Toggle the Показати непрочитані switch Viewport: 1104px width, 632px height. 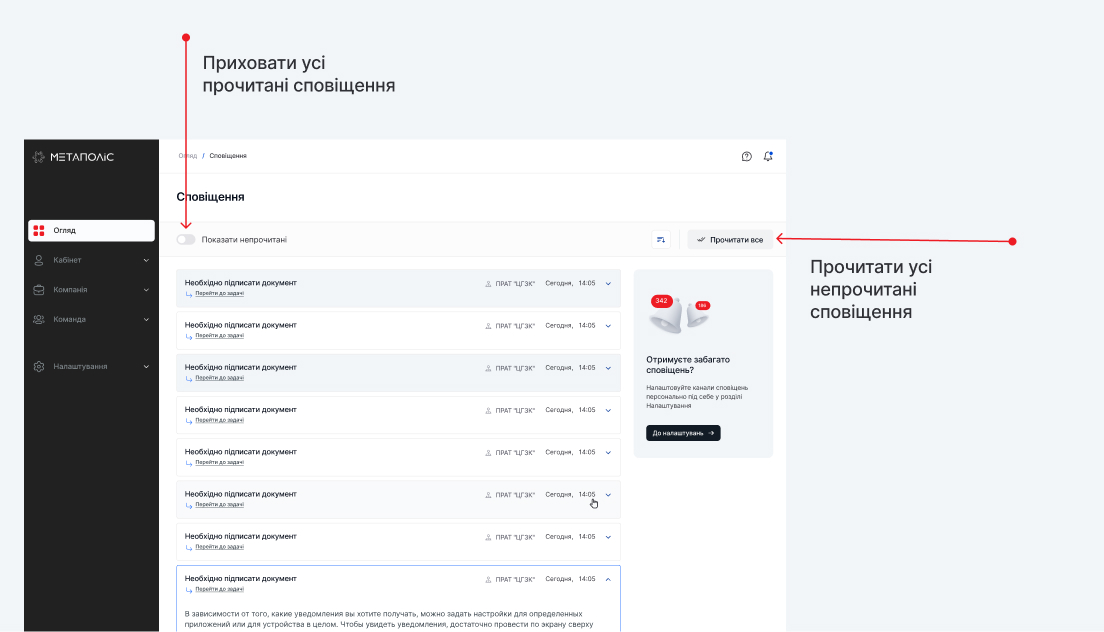186,240
